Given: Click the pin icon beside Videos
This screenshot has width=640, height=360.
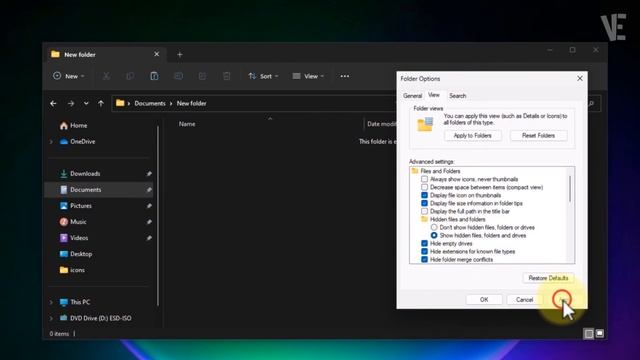Looking at the screenshot, I should pyautogui.click(x=149, y=238).
